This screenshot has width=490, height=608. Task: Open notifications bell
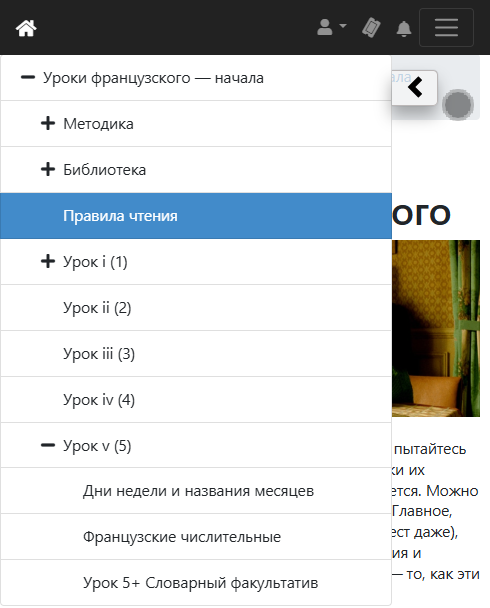(x=404, y=28)
